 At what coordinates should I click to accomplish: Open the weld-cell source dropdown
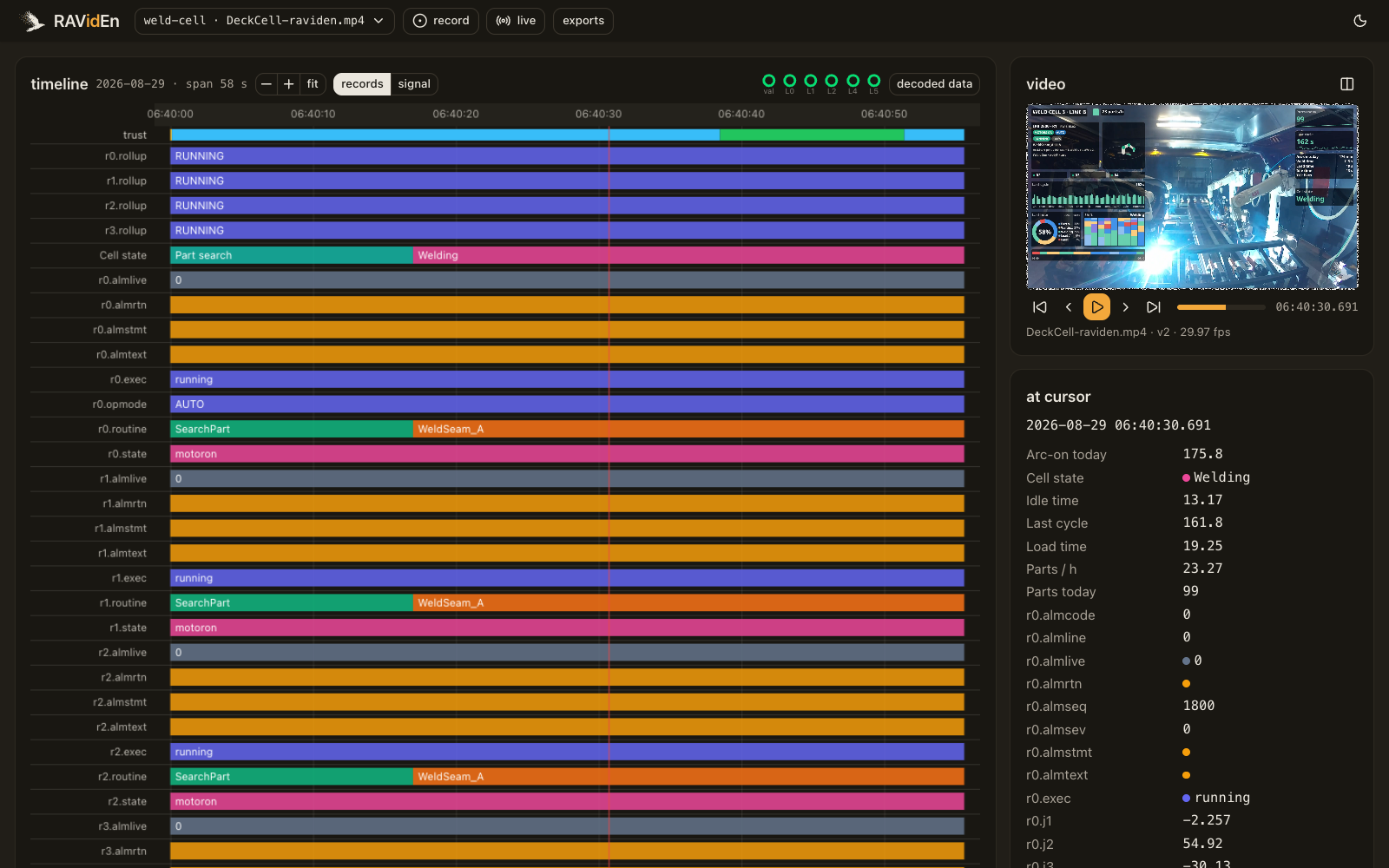264,21
